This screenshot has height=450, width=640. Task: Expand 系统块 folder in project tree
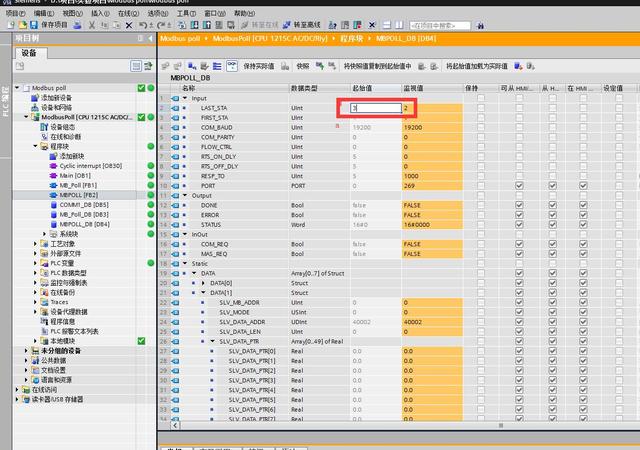click(x=44, y=234)
